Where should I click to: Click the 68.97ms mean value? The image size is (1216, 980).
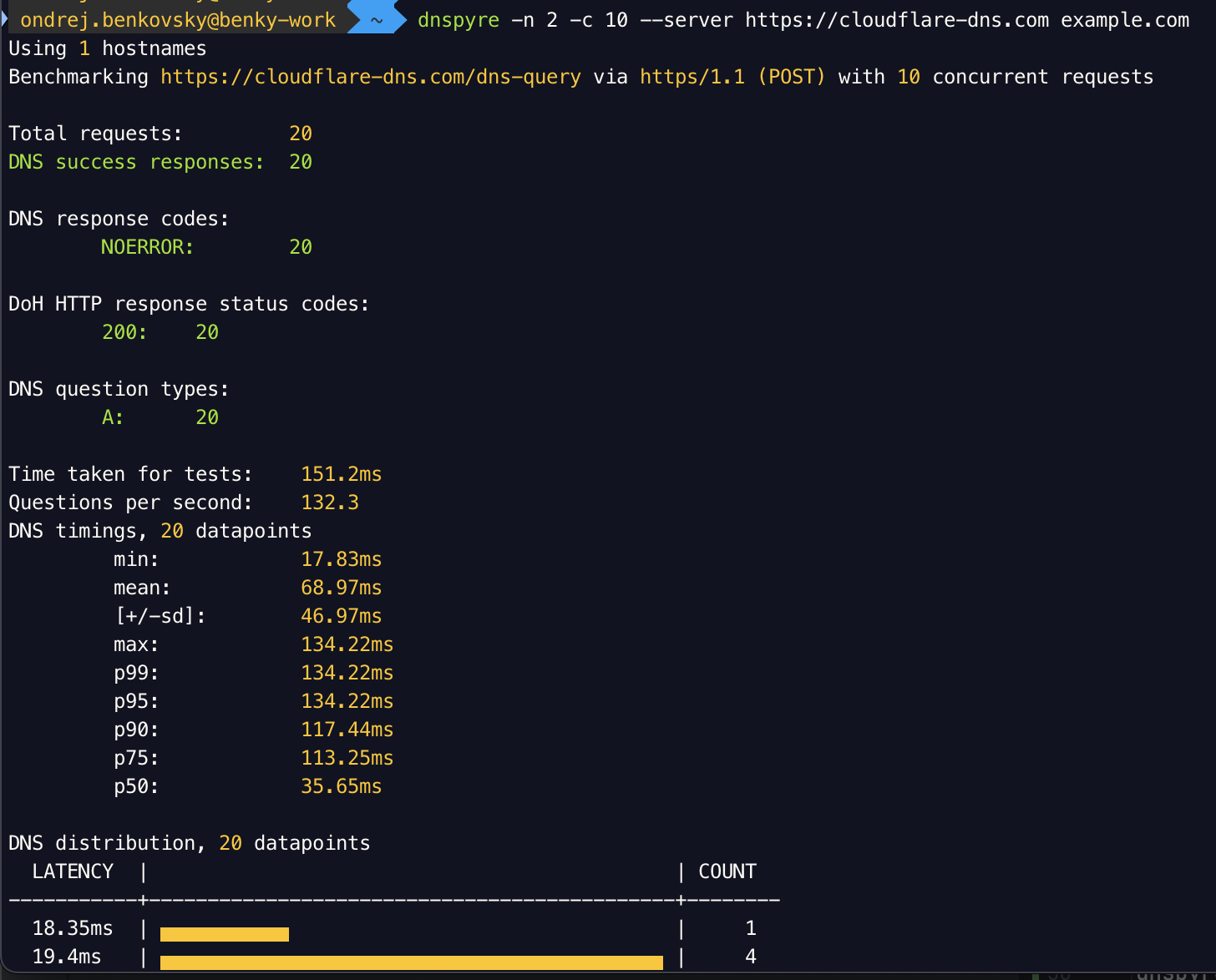coord(342,588)
